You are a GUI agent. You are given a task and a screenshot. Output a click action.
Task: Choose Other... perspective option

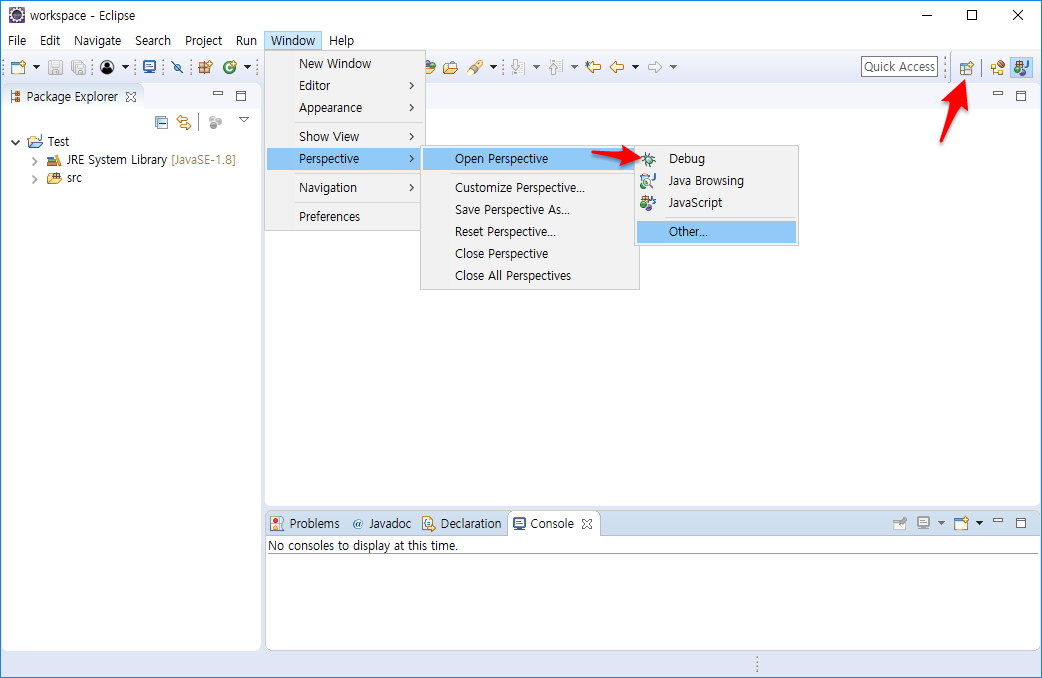click(x=716, y=232)
